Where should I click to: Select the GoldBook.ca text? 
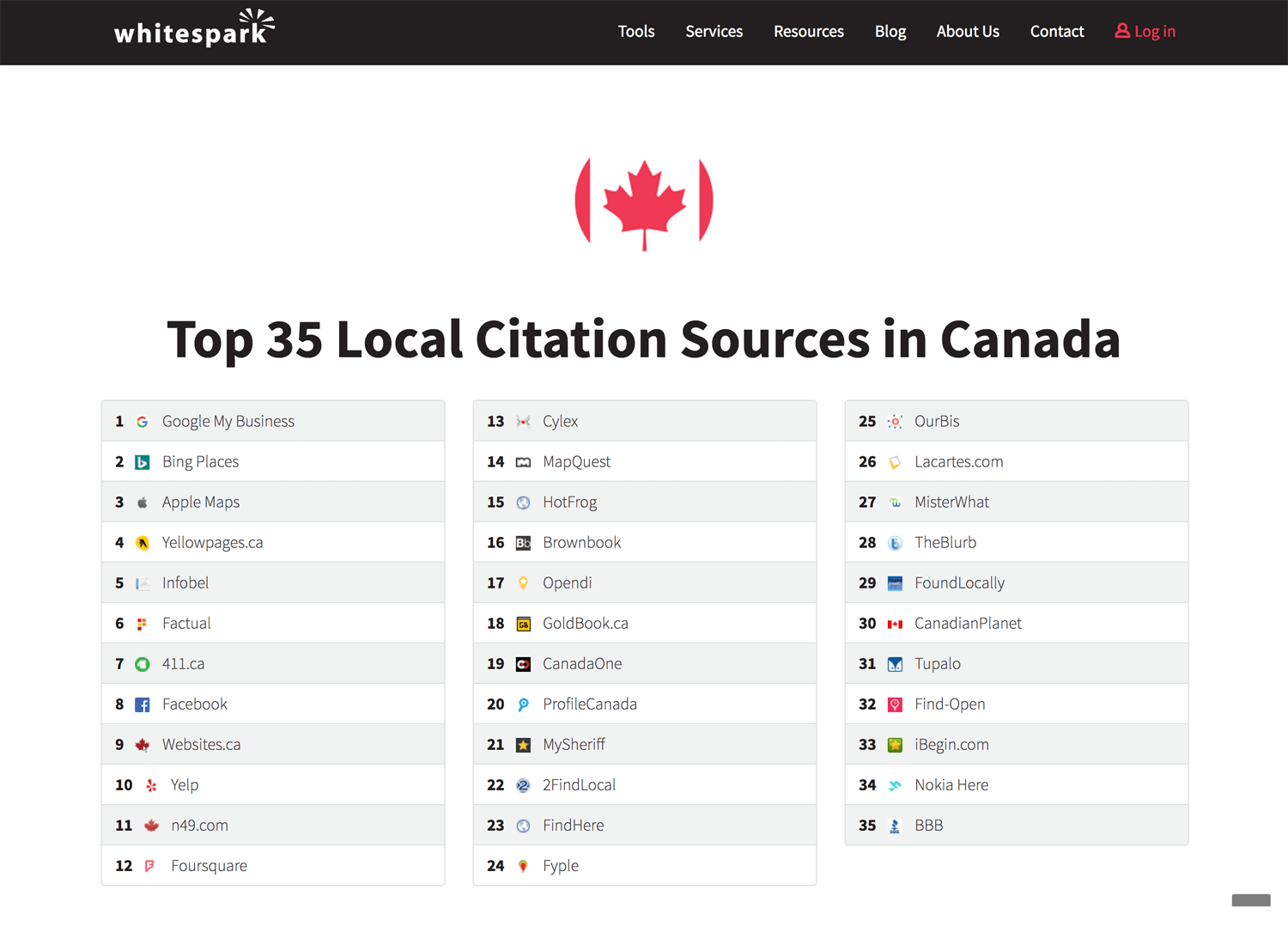(586, 624)
